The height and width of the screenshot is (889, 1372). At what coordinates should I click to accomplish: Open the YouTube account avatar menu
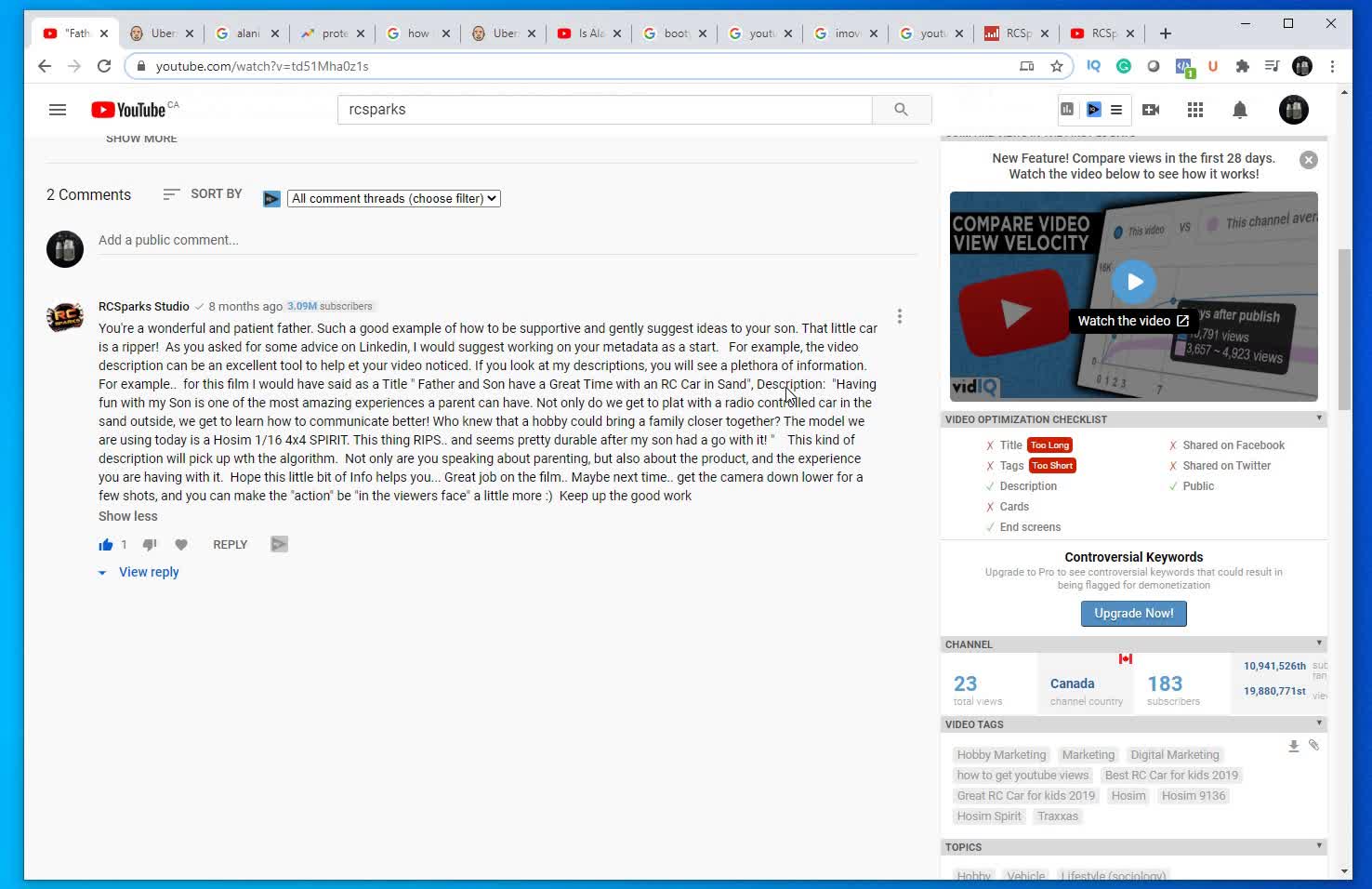pos(1294,110)
